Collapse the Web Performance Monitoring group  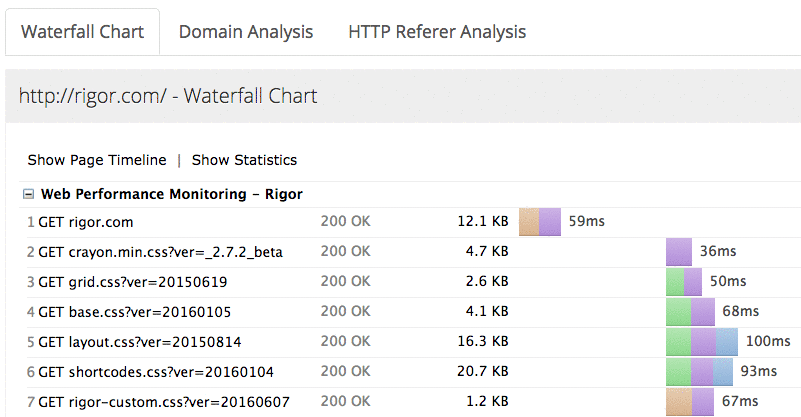tap(29, 194)
